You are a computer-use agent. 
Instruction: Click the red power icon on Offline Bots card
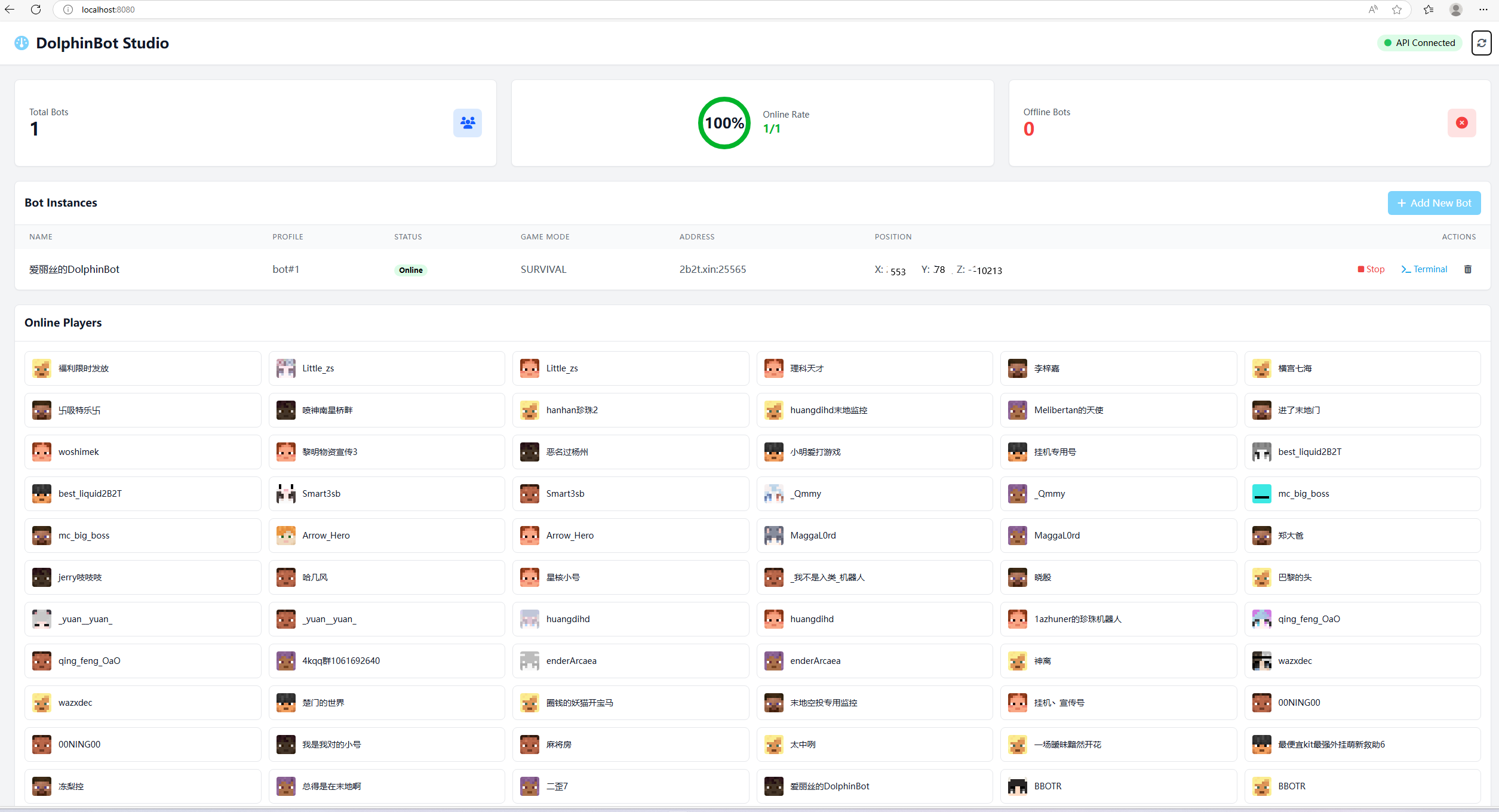tap(1461, 123)
